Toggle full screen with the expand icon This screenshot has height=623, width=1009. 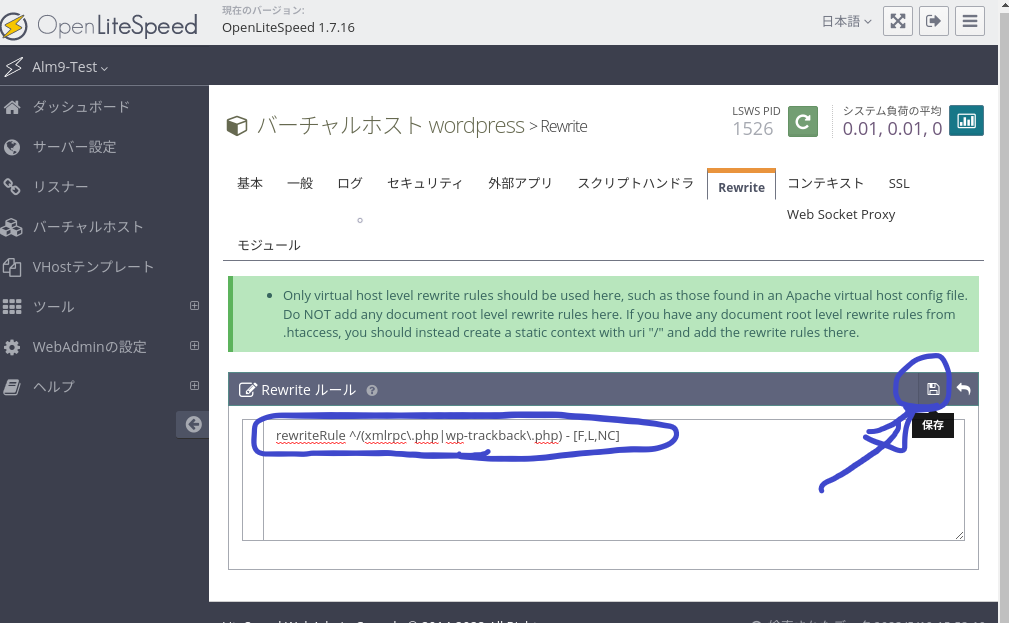click(x=898, y=21)
